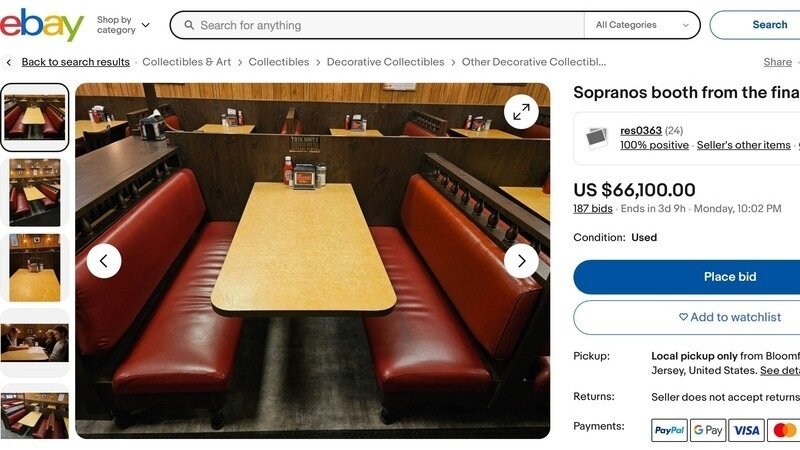The height and width of the screenshot is (450, 800).
Task: Click the seller avatar picture icon
Action: 596,138
